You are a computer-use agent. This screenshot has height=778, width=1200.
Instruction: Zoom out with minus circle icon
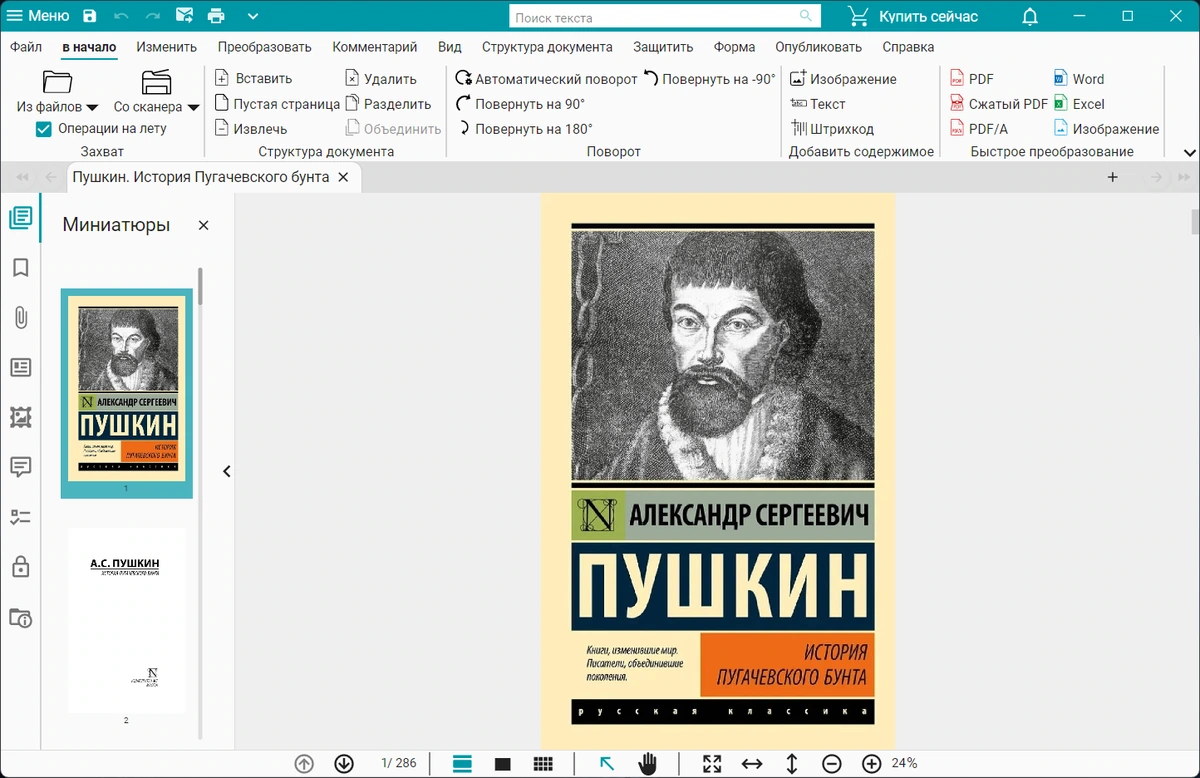tap(831, 763)
